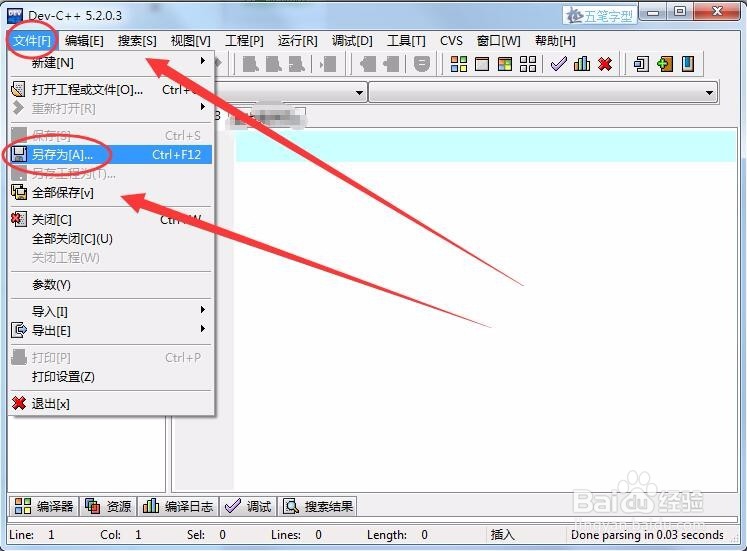This screenshot has height=551, width=747.
Task: Open the 工具[T] menu
Action: tap(406, 41)
